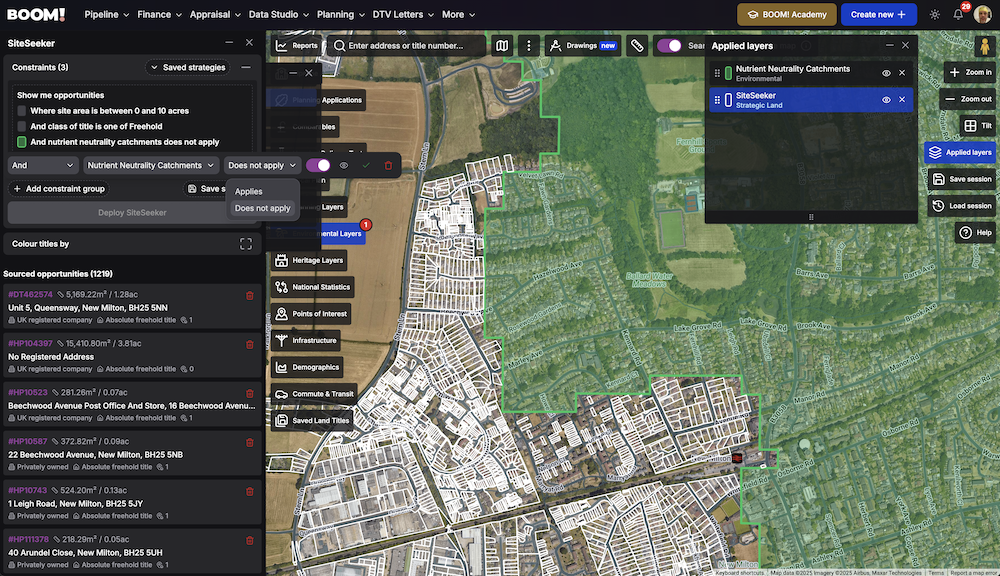Delete opportunity #HP111378

click(249, 540)
